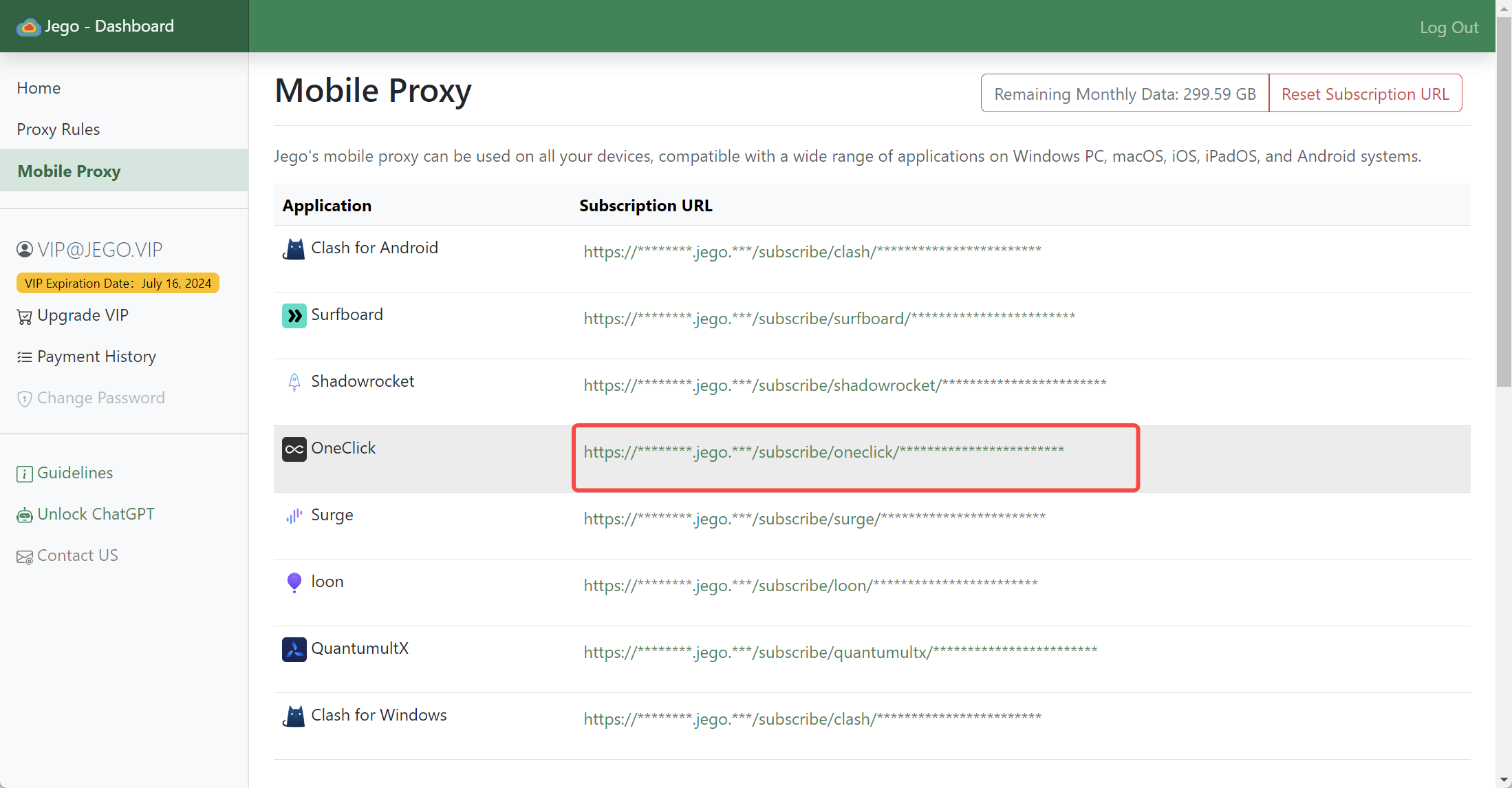Click the Clash for Android subscription URL
1512x788 pixels.
click(x=812, y=251)
